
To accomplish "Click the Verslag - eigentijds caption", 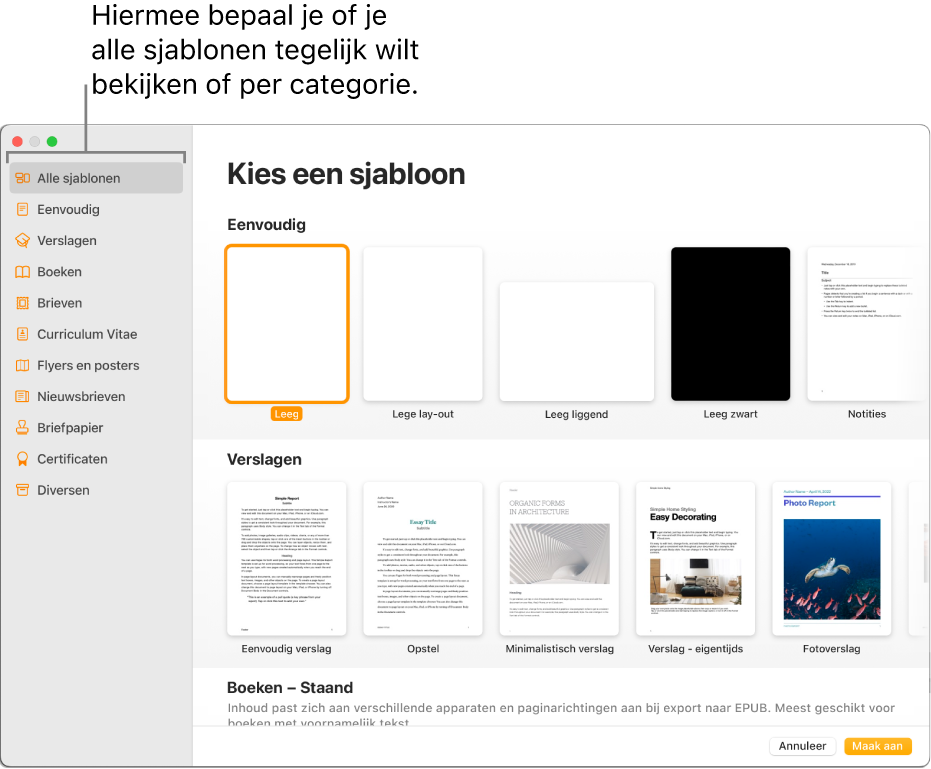I will pos(695,649).
